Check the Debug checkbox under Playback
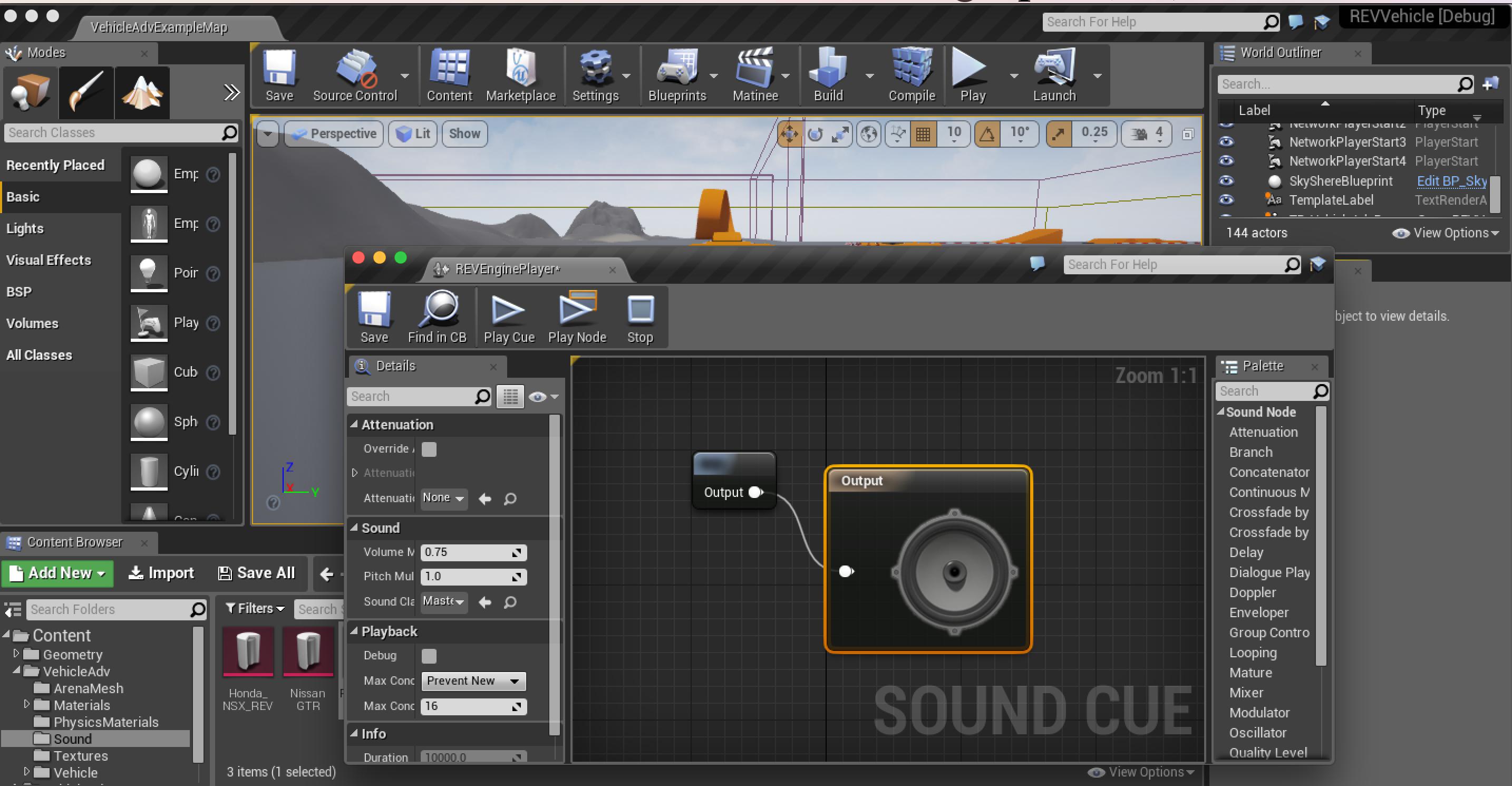This screenshot has width=1512, height=786. point(429,656)
